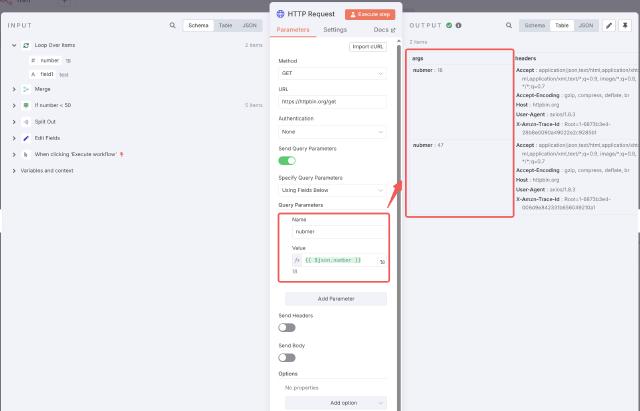Click the Edit Fields pencil node icon
This screenshot has height=411, width=640.
[x=26, y=137]
